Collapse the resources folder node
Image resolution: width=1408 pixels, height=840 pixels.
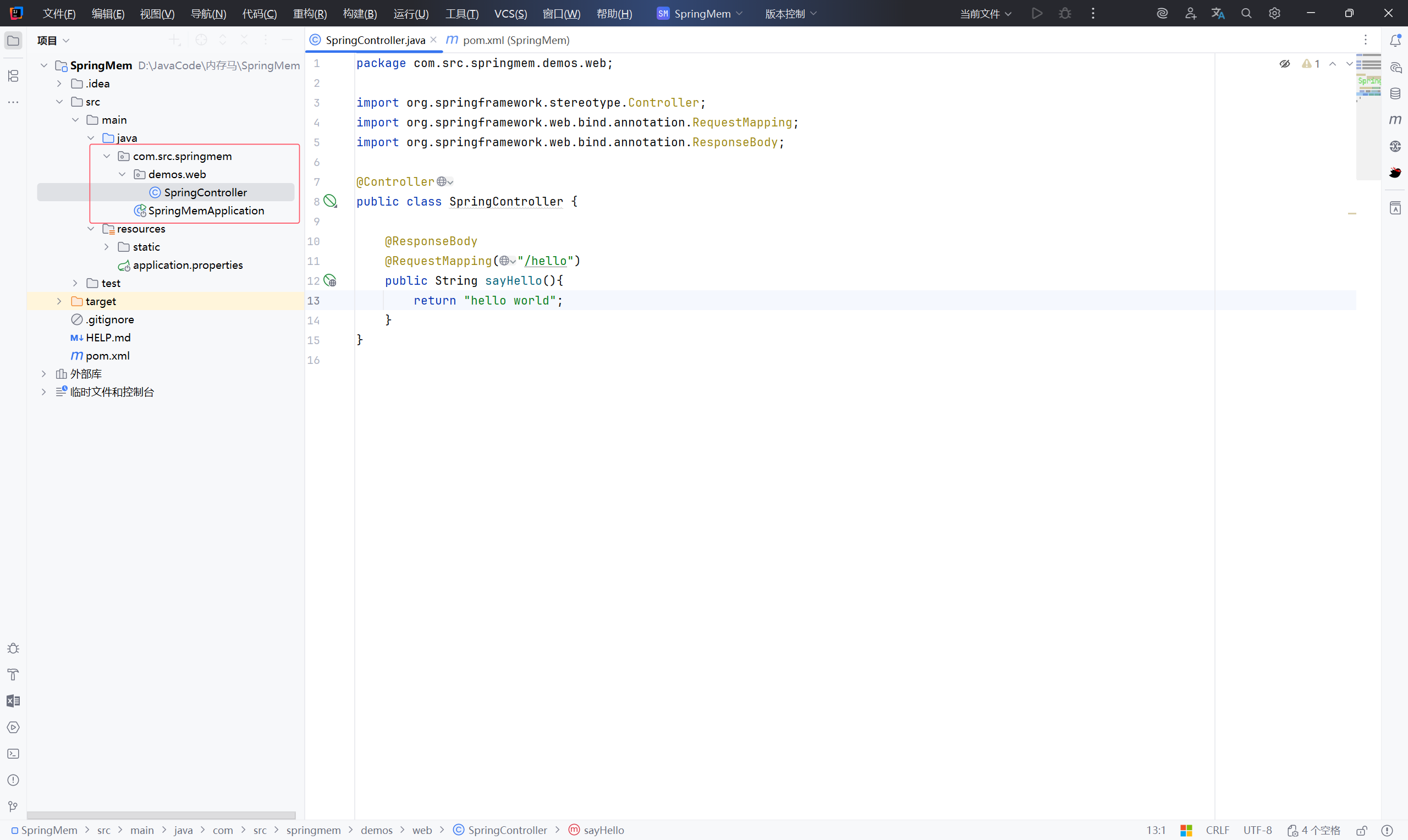[x=91, y=229]
